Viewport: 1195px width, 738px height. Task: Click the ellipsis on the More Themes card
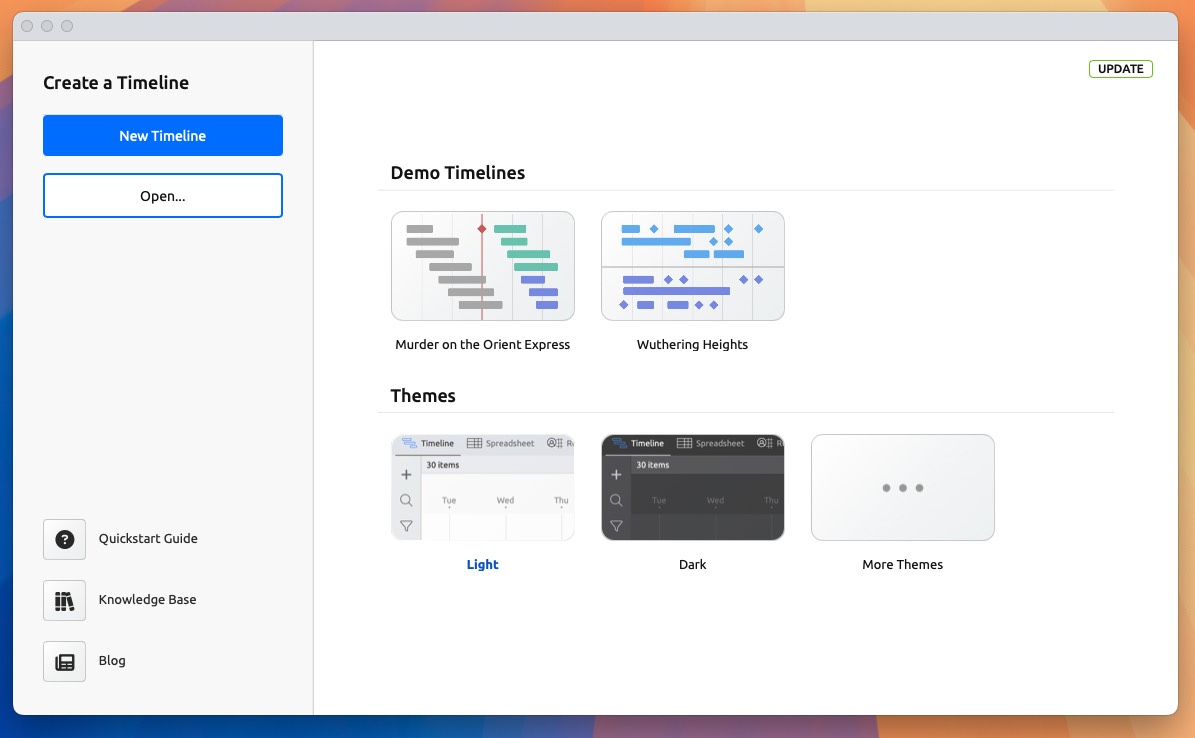(902, 487)
